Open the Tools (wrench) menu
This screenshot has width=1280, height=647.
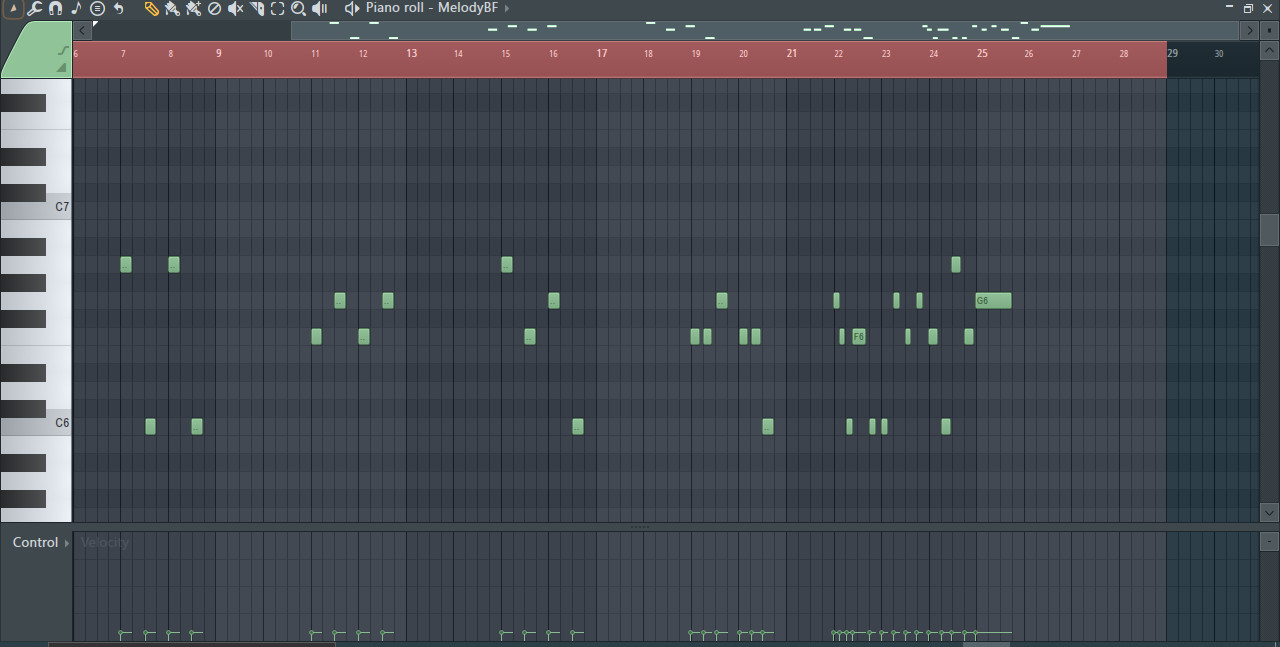pyautogui.click(x=33, y=8)
